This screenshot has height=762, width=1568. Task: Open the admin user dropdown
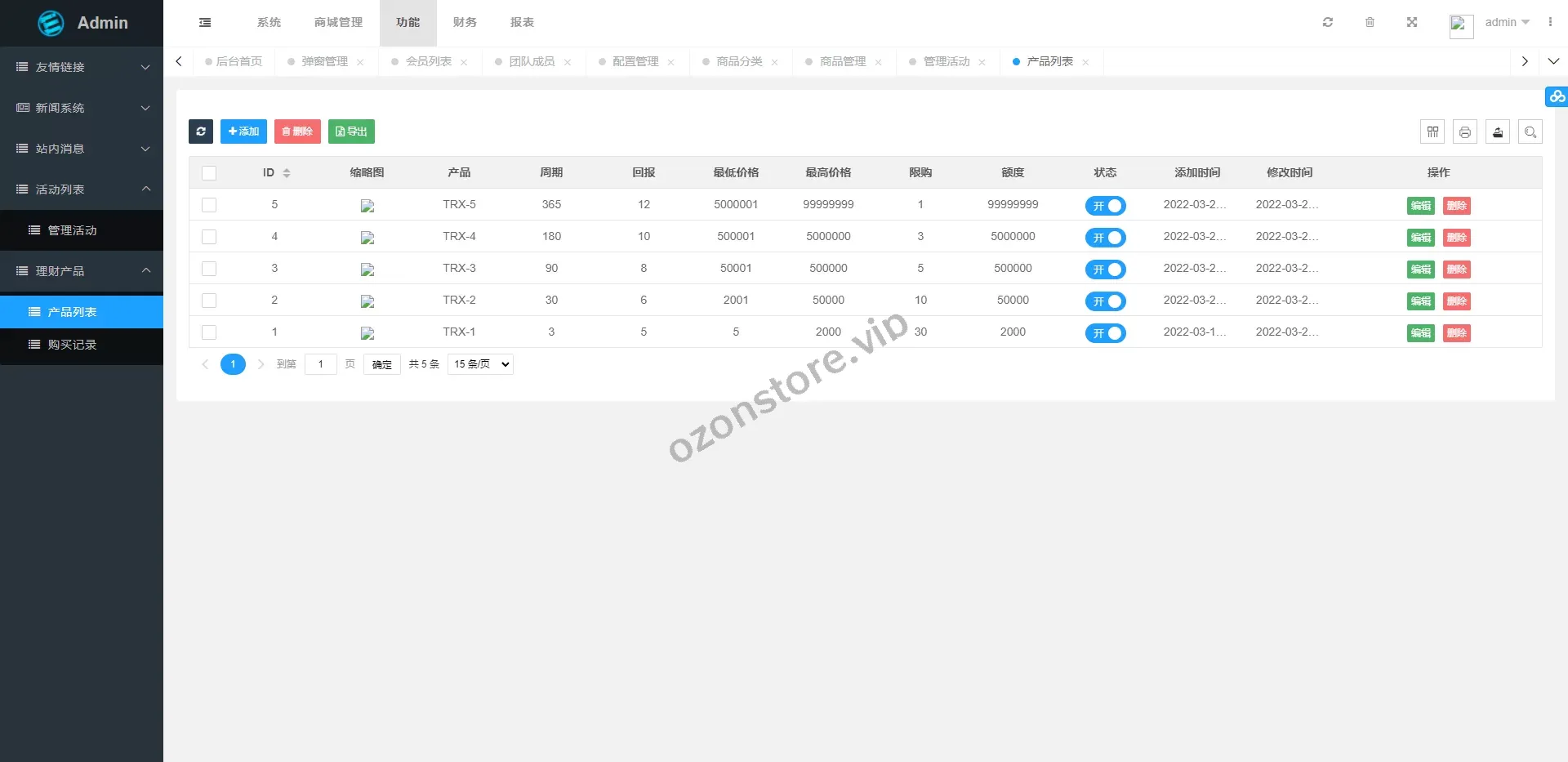click(1506, 23)
